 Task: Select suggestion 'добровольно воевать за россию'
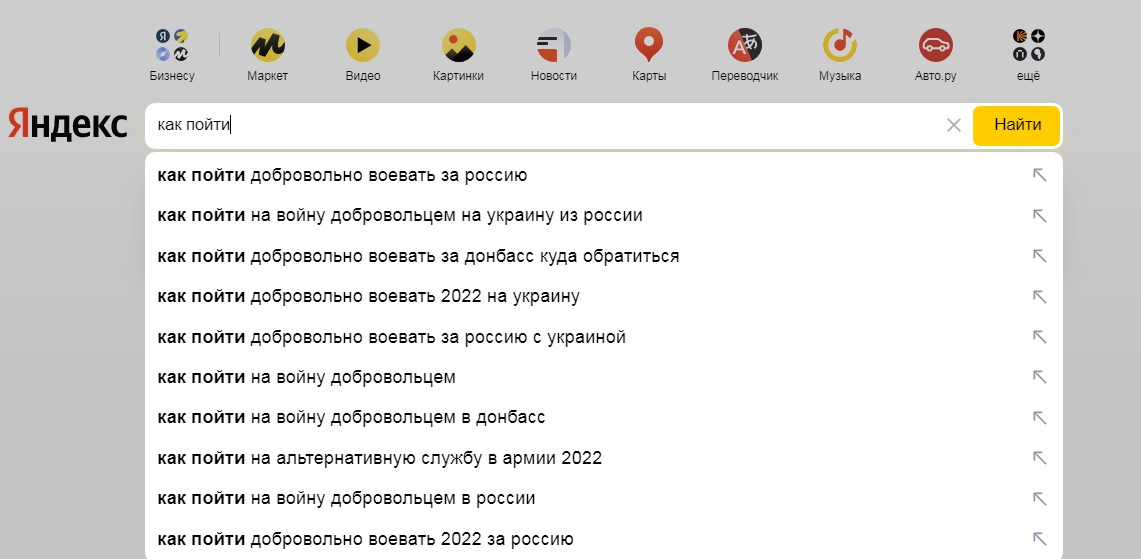[603, 175]
